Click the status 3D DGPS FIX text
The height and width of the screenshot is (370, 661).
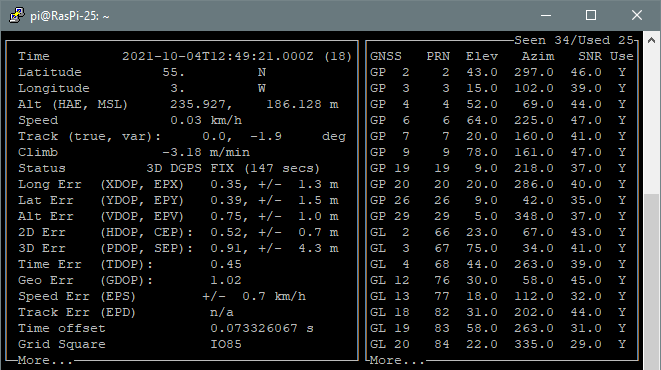point(190,169)
